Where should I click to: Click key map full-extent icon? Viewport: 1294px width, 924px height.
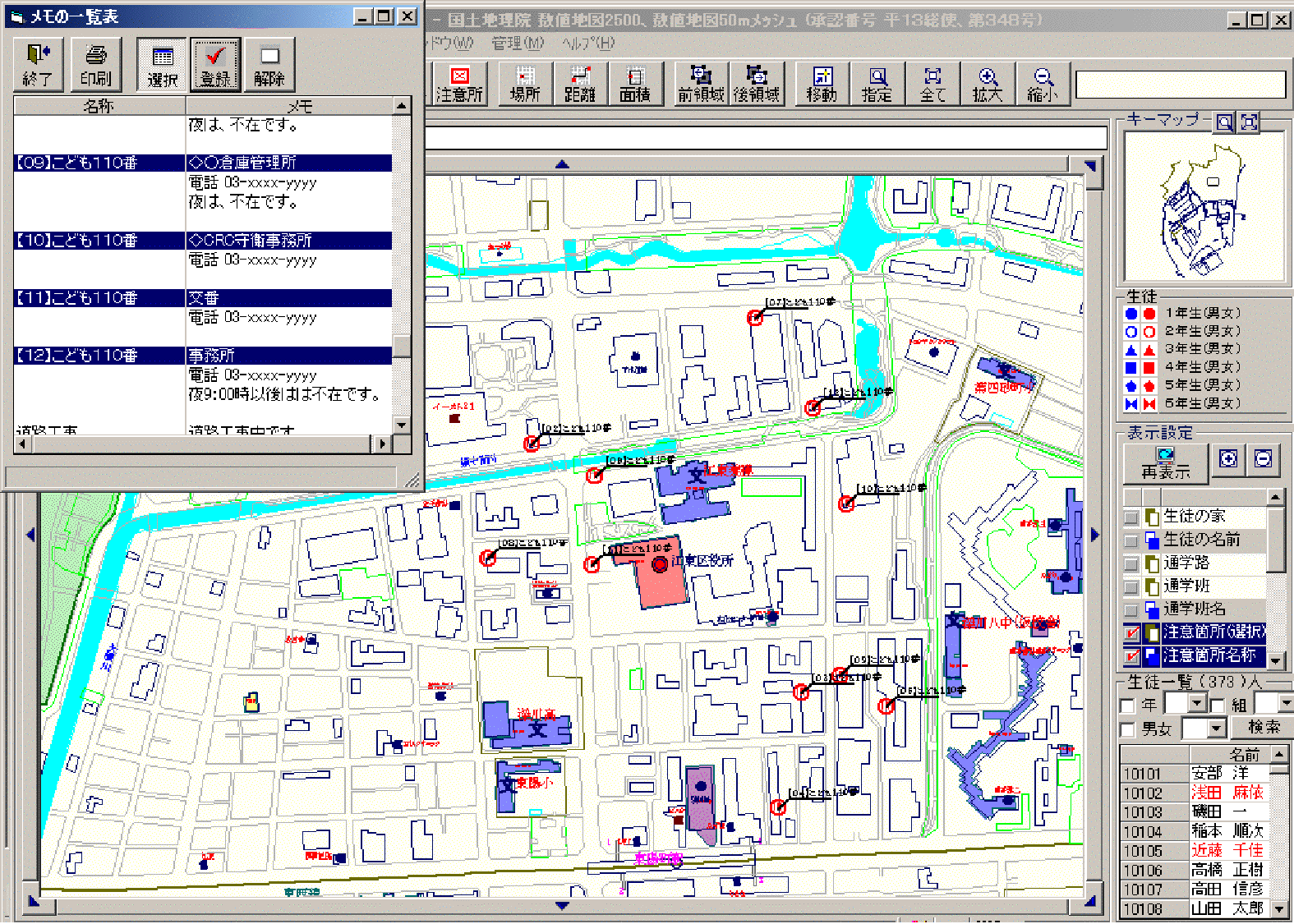(x=1249, y=122)
